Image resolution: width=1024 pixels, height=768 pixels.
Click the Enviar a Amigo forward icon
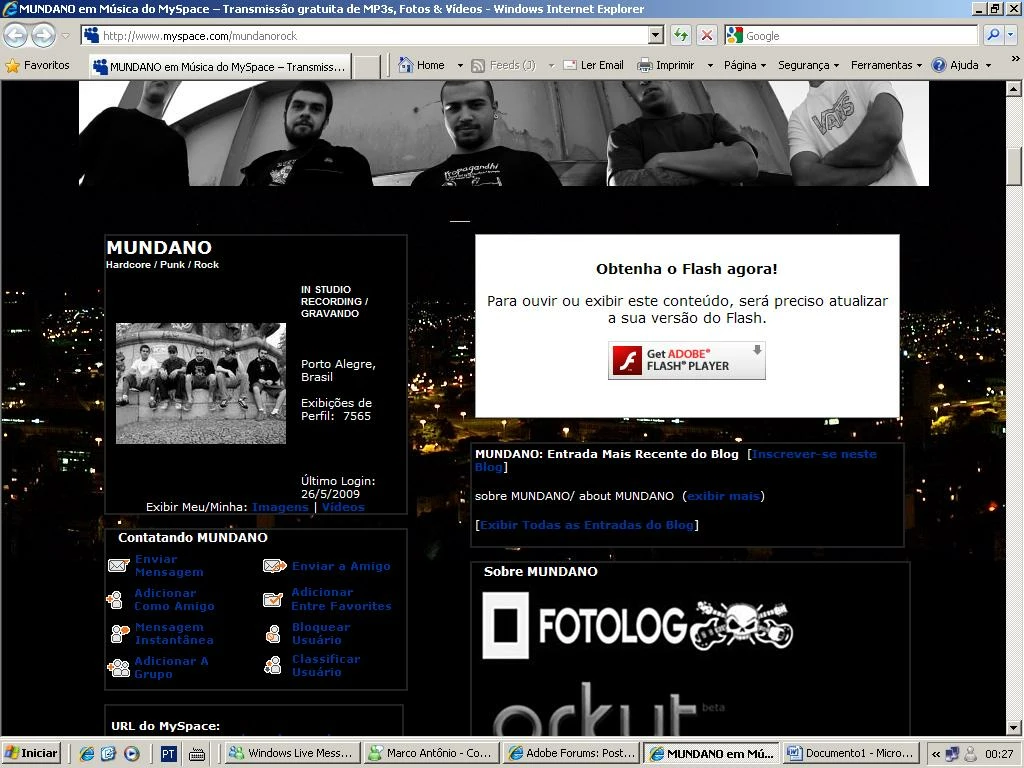point(274,566)
